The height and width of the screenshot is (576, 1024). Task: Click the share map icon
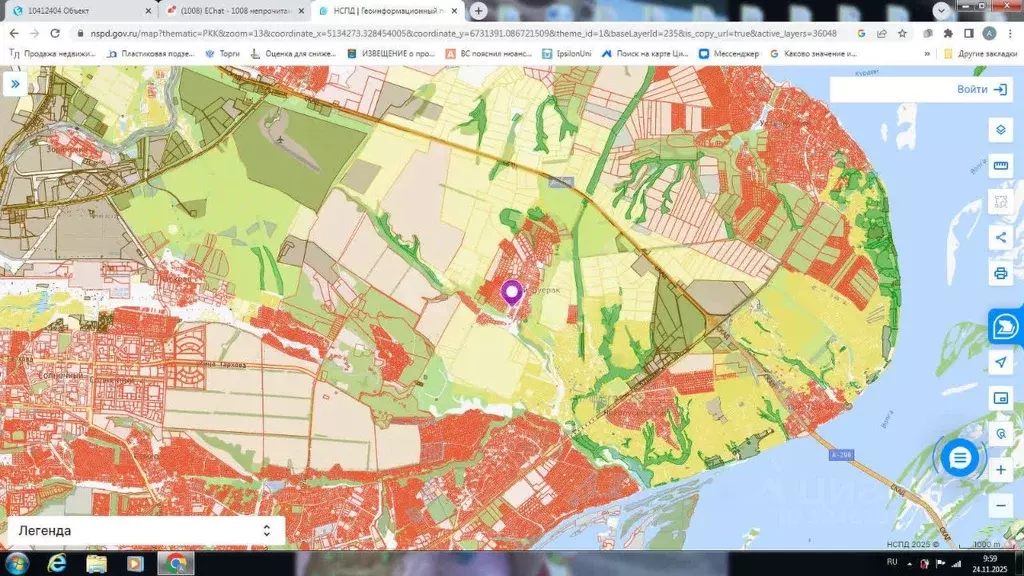(x=1000, y=237)
